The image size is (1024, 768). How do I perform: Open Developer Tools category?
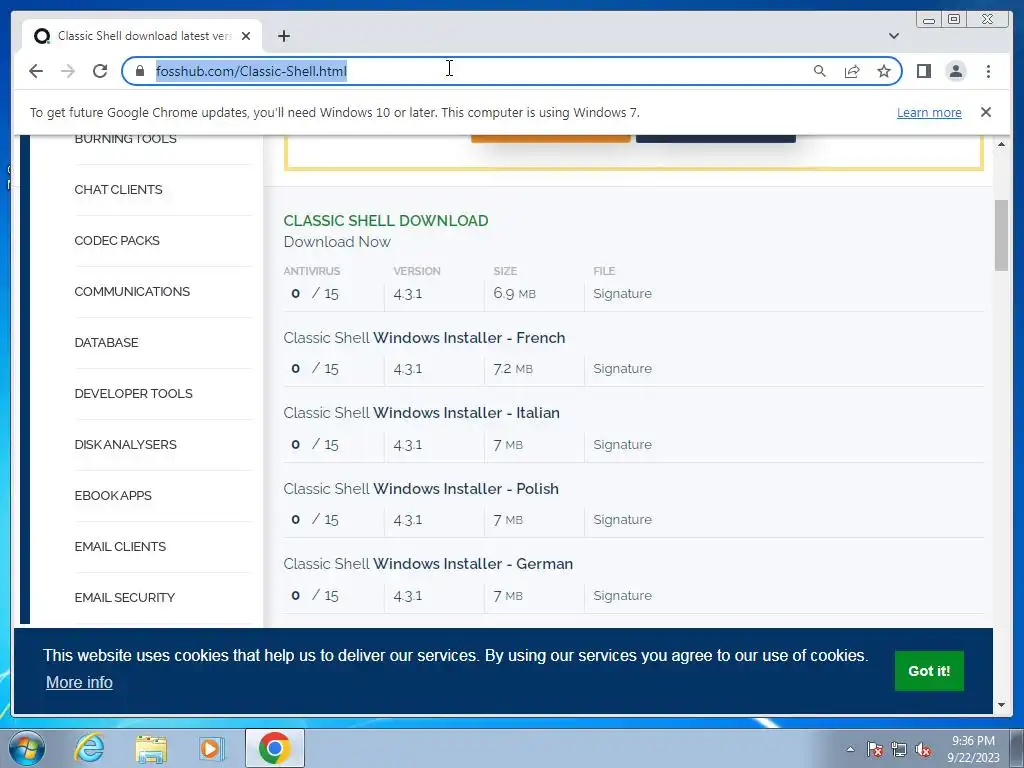(x=133, y=393)
